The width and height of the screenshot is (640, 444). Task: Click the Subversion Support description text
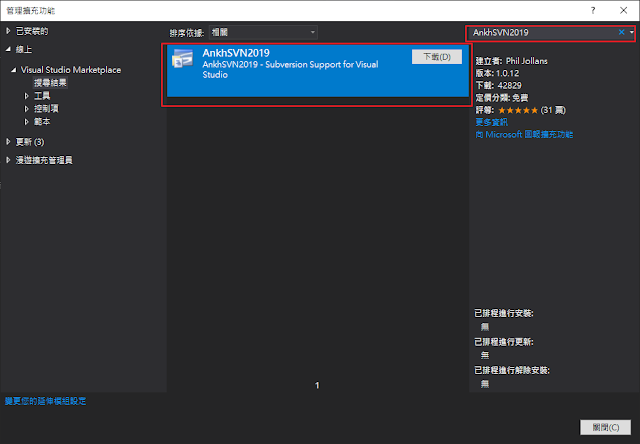click(x=290, y=69)
